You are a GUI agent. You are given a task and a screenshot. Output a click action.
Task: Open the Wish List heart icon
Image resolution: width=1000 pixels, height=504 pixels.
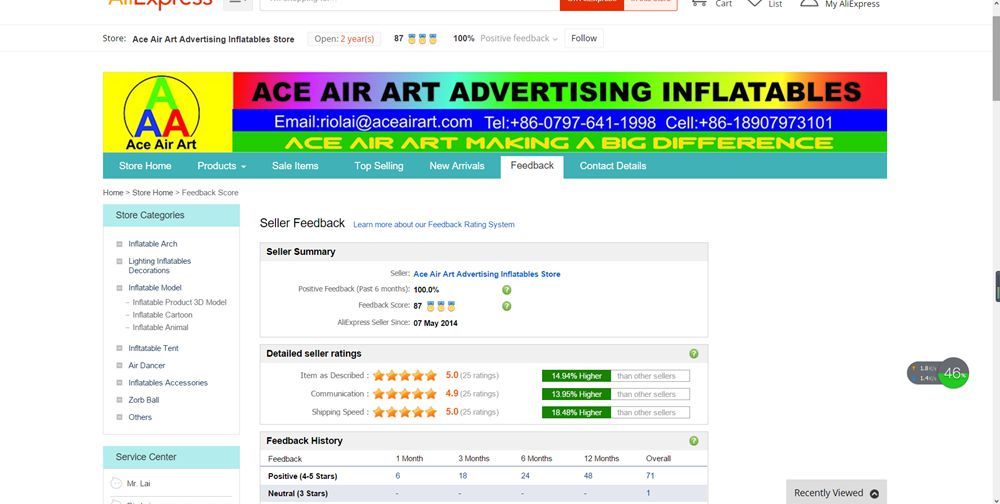point(755,3)
